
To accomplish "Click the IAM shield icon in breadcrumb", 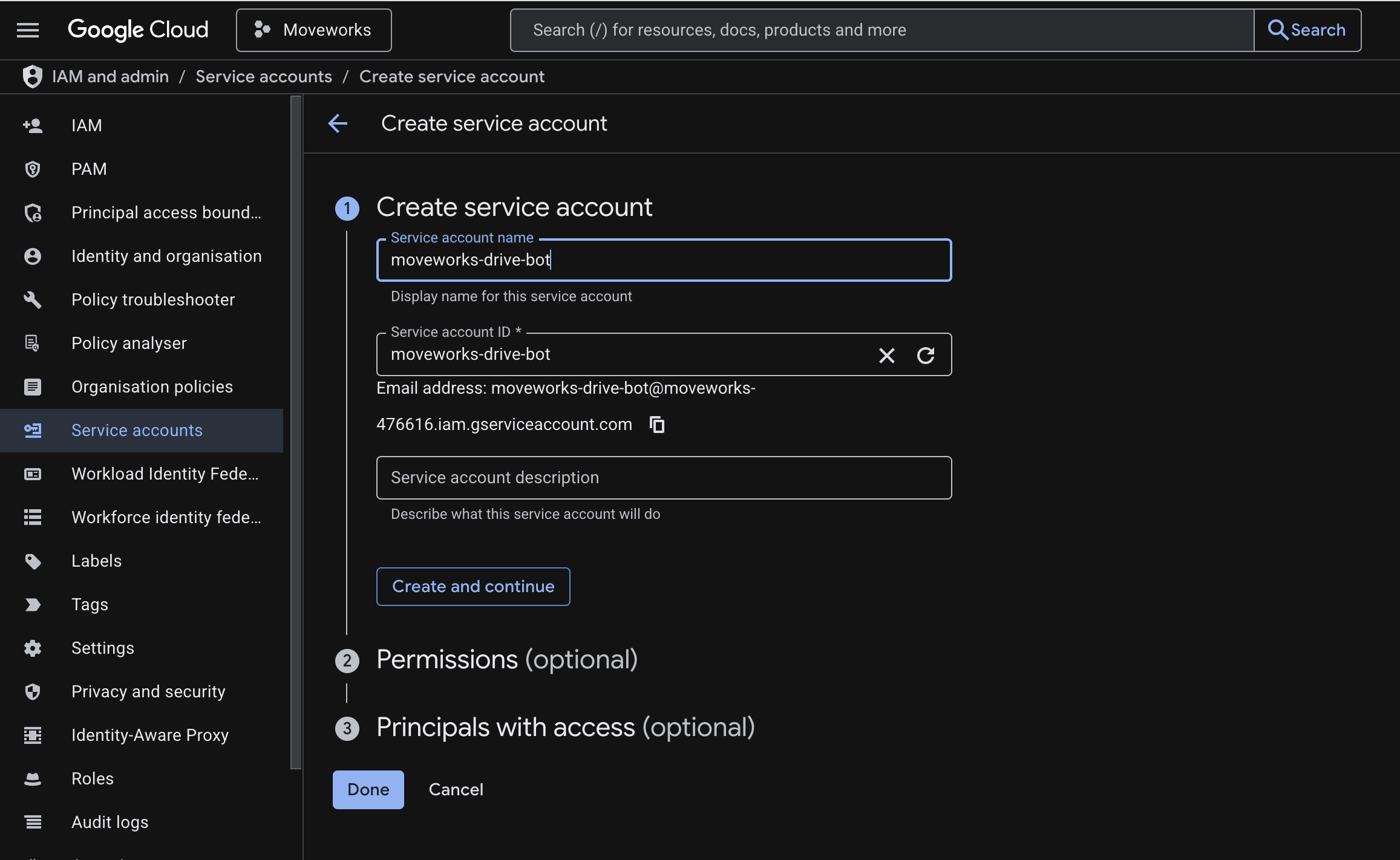I will coord(32,77).
